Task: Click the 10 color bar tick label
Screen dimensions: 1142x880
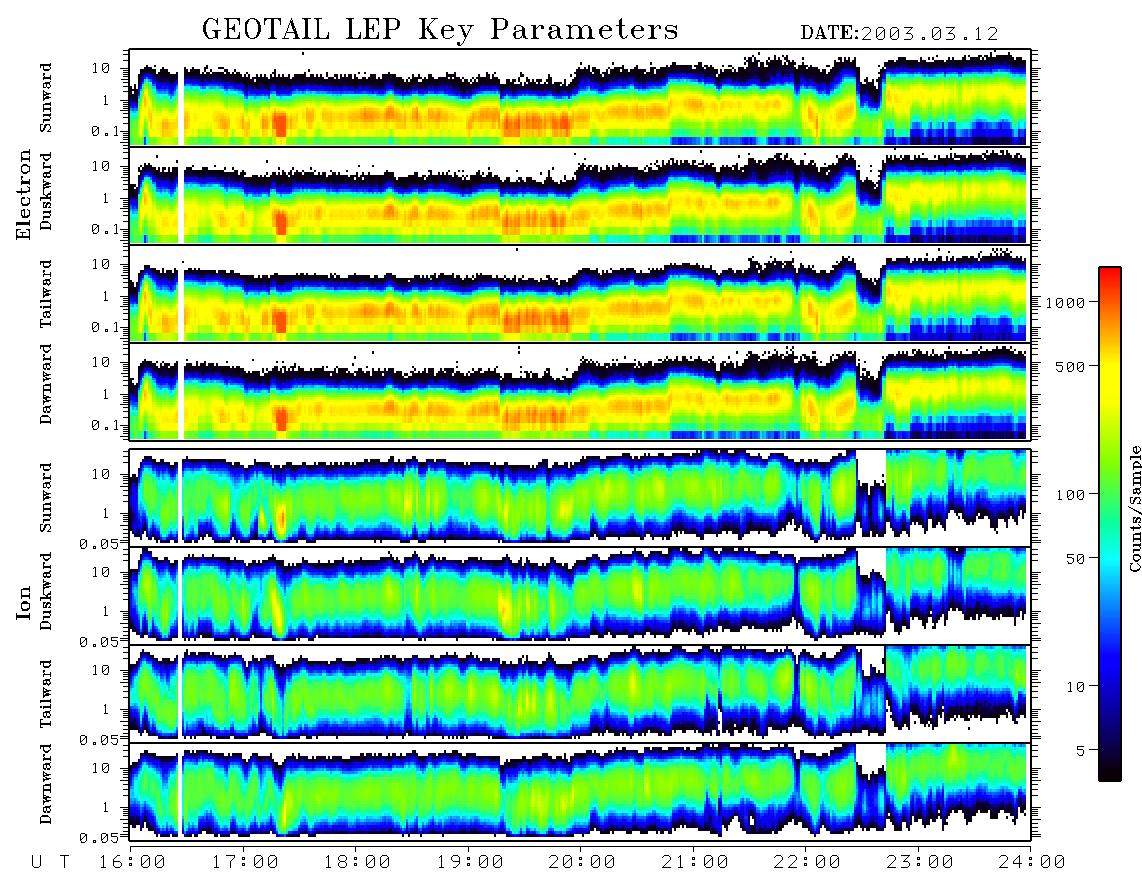Action: (x=1075, y=686)
